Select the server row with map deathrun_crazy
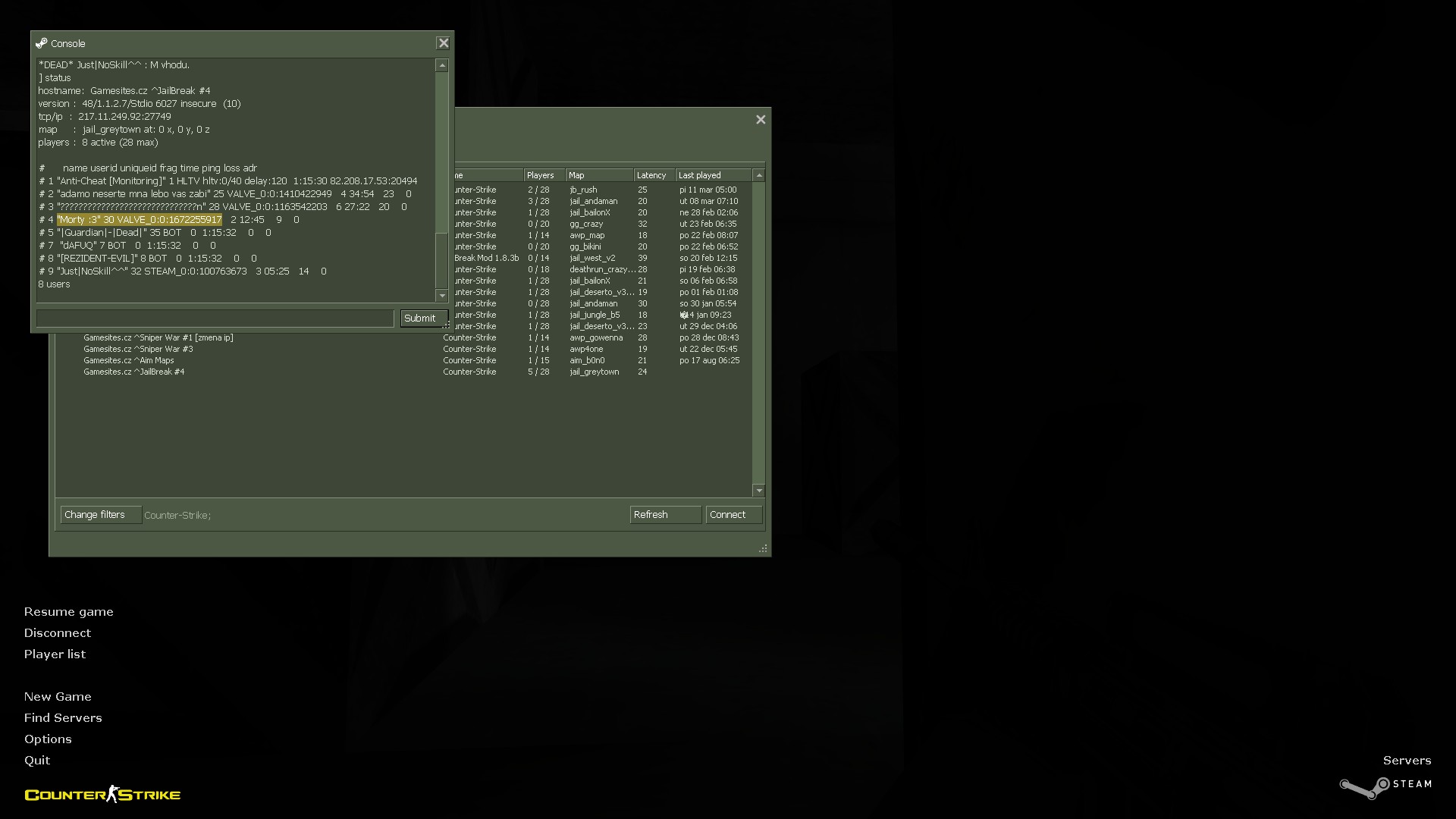Image resolution: width=1456 pixels, height=819 pixels. [x=603, y=270]
